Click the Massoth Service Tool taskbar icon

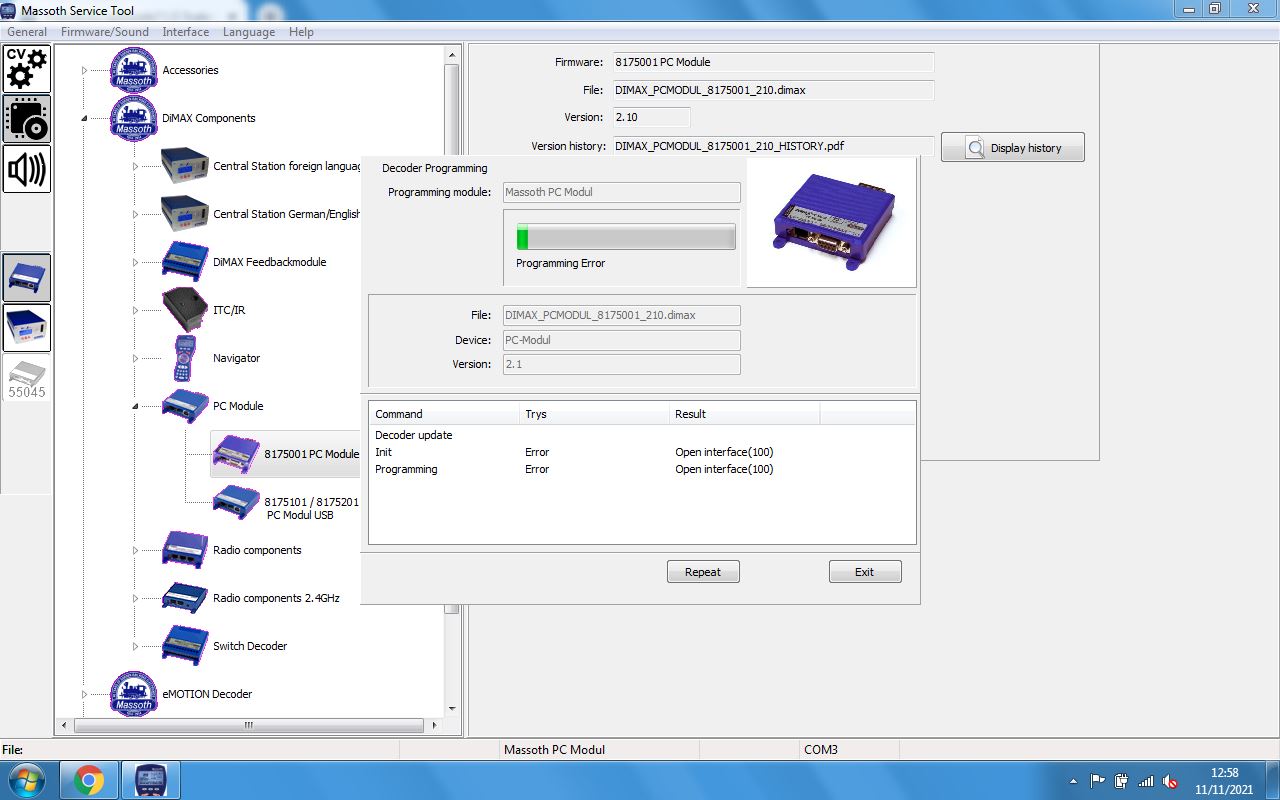click(x=150, y=780)
